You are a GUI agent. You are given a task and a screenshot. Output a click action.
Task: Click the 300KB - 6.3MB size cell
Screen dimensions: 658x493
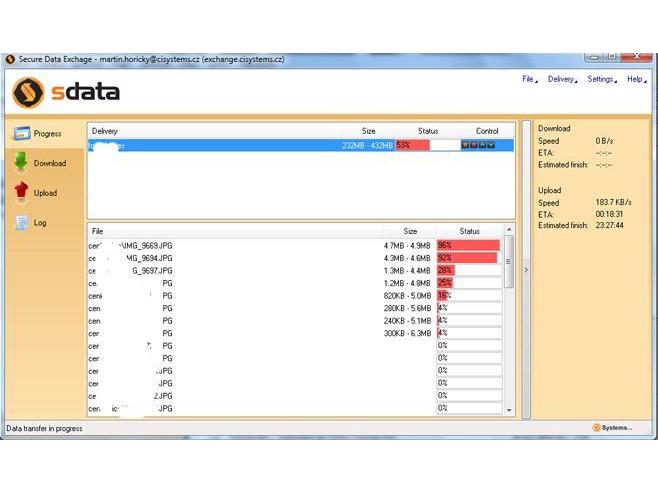click(x=407, y=334)
